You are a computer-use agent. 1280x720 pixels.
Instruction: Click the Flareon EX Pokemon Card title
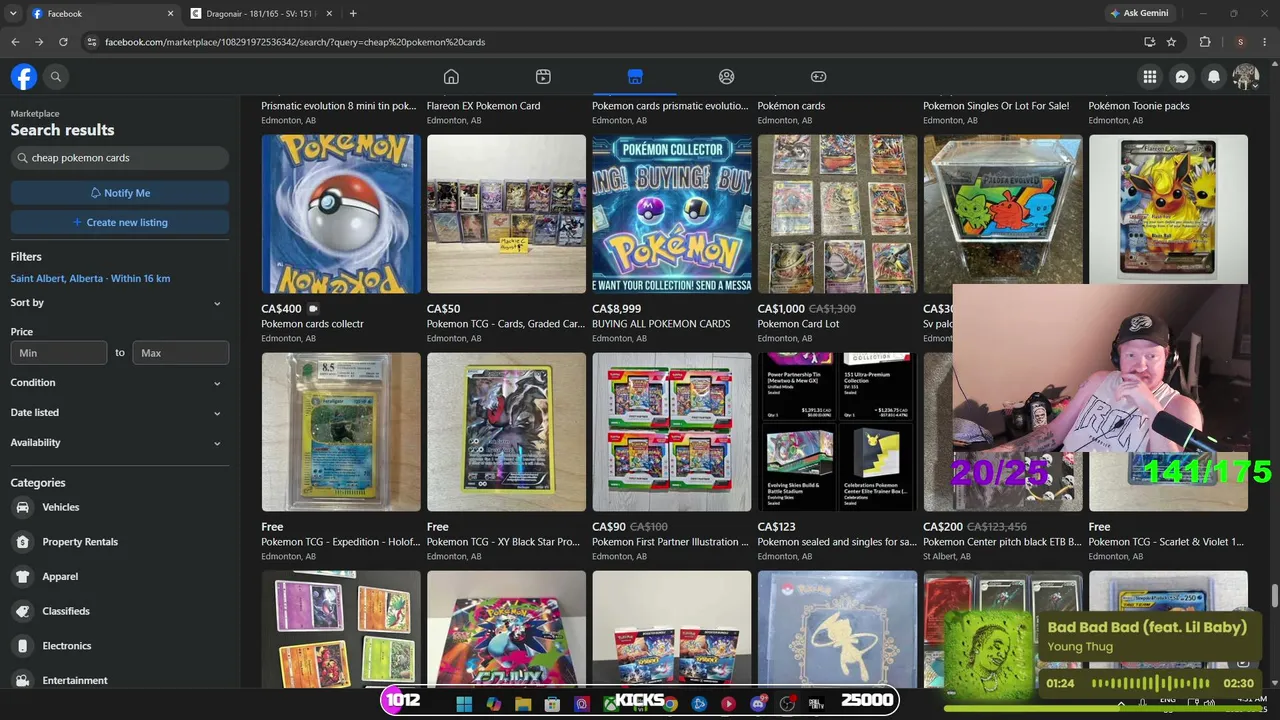483,106
